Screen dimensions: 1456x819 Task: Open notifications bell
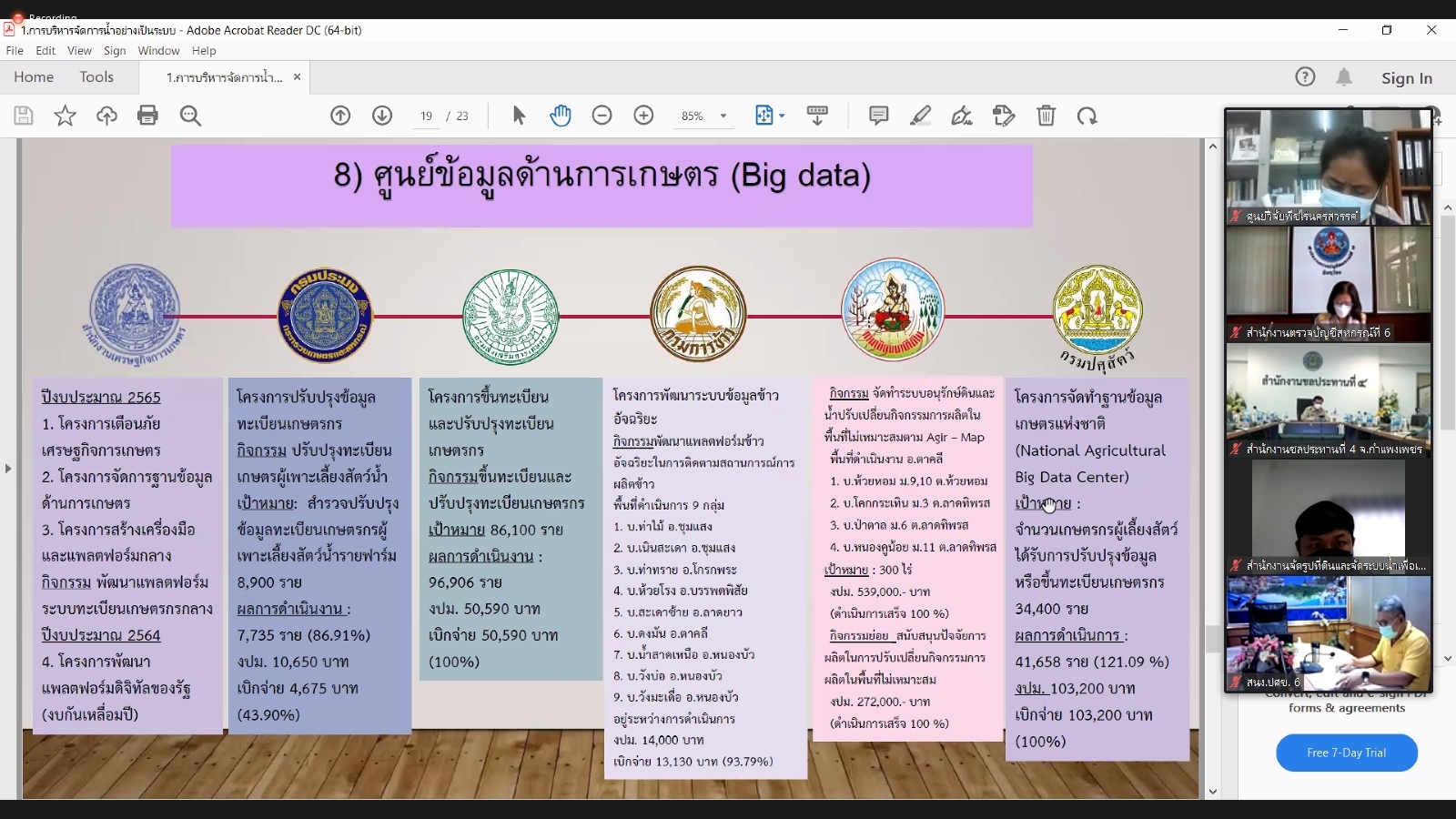click(x=1344, y=77)
